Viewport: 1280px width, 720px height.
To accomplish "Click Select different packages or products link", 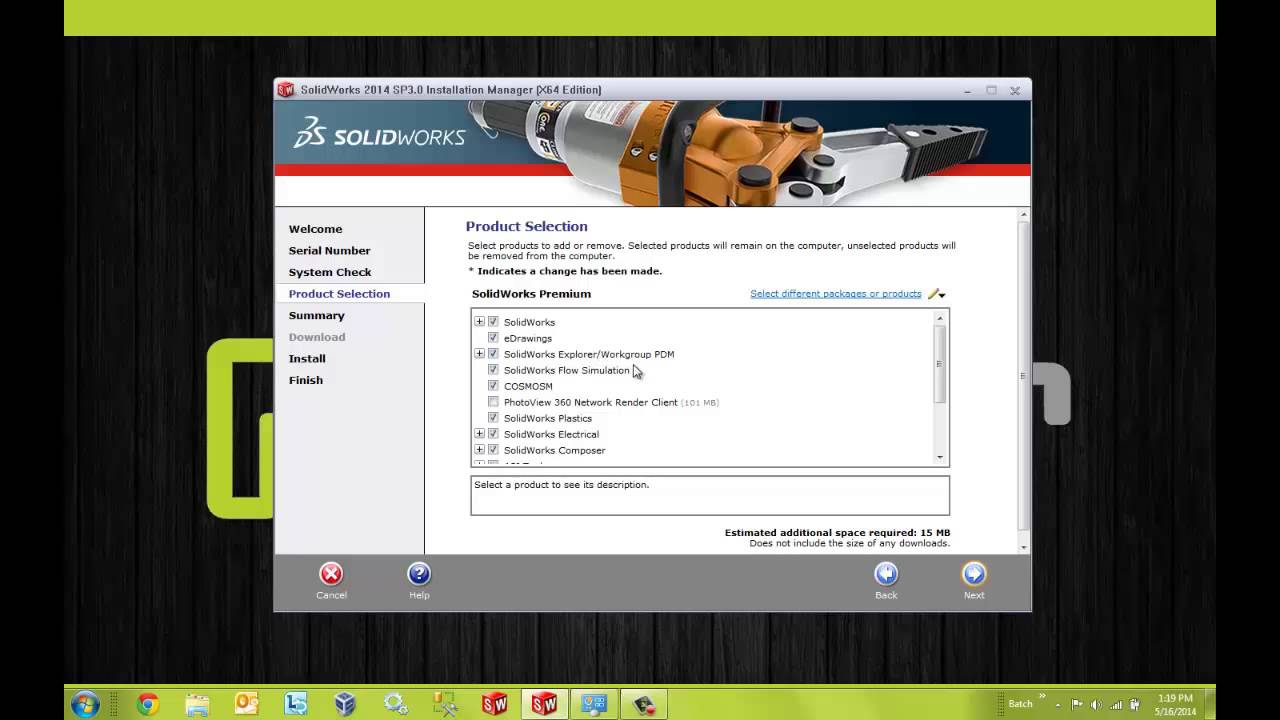I will (x=836, y=294).
